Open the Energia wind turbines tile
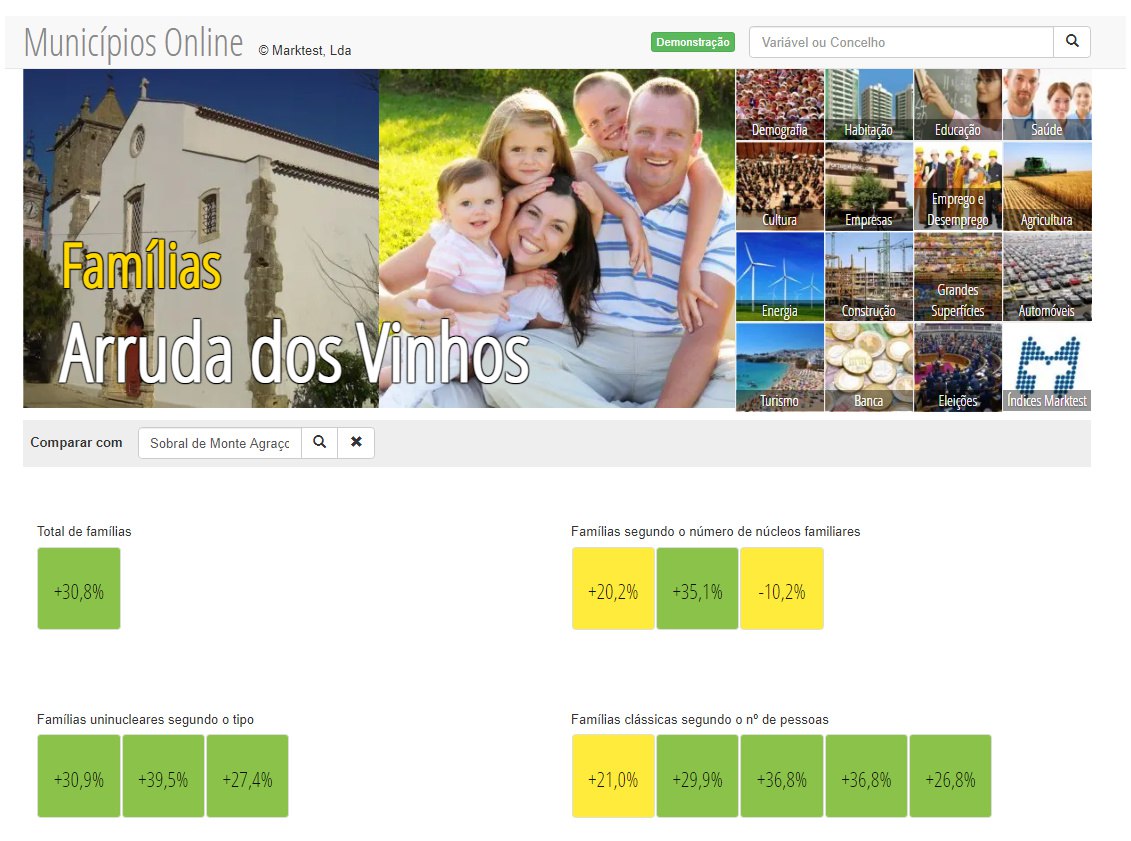1131x841 pixels. [x=780, y=277]
